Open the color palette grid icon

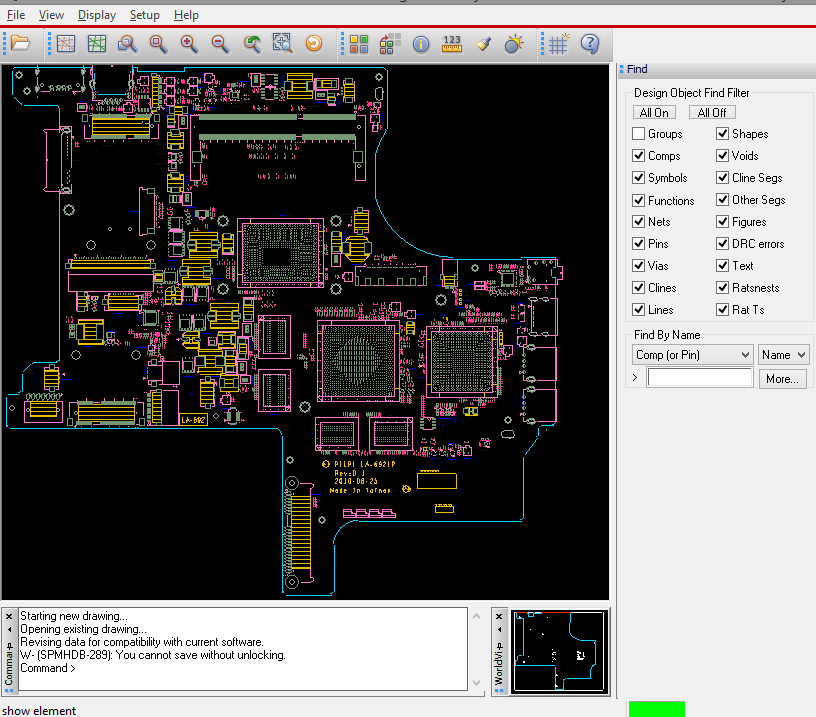click(359, 44)
